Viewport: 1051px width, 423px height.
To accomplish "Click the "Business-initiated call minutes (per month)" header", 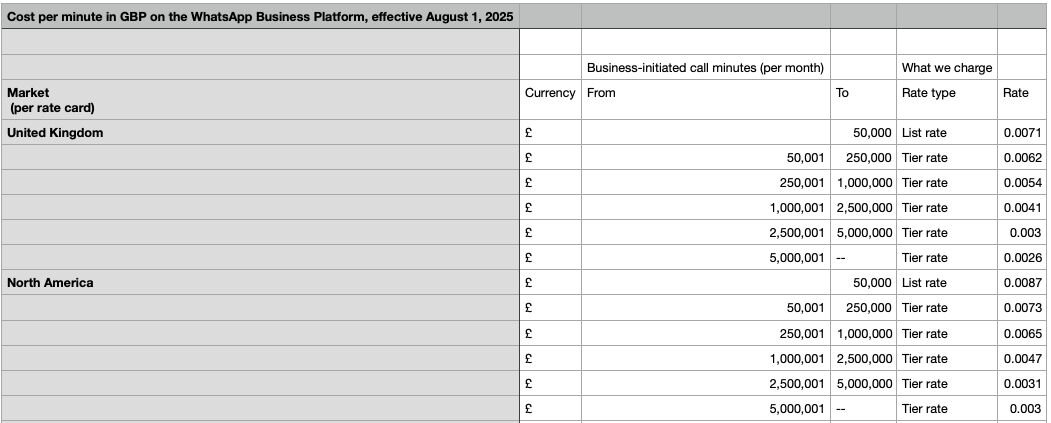I will click(705, 68).
